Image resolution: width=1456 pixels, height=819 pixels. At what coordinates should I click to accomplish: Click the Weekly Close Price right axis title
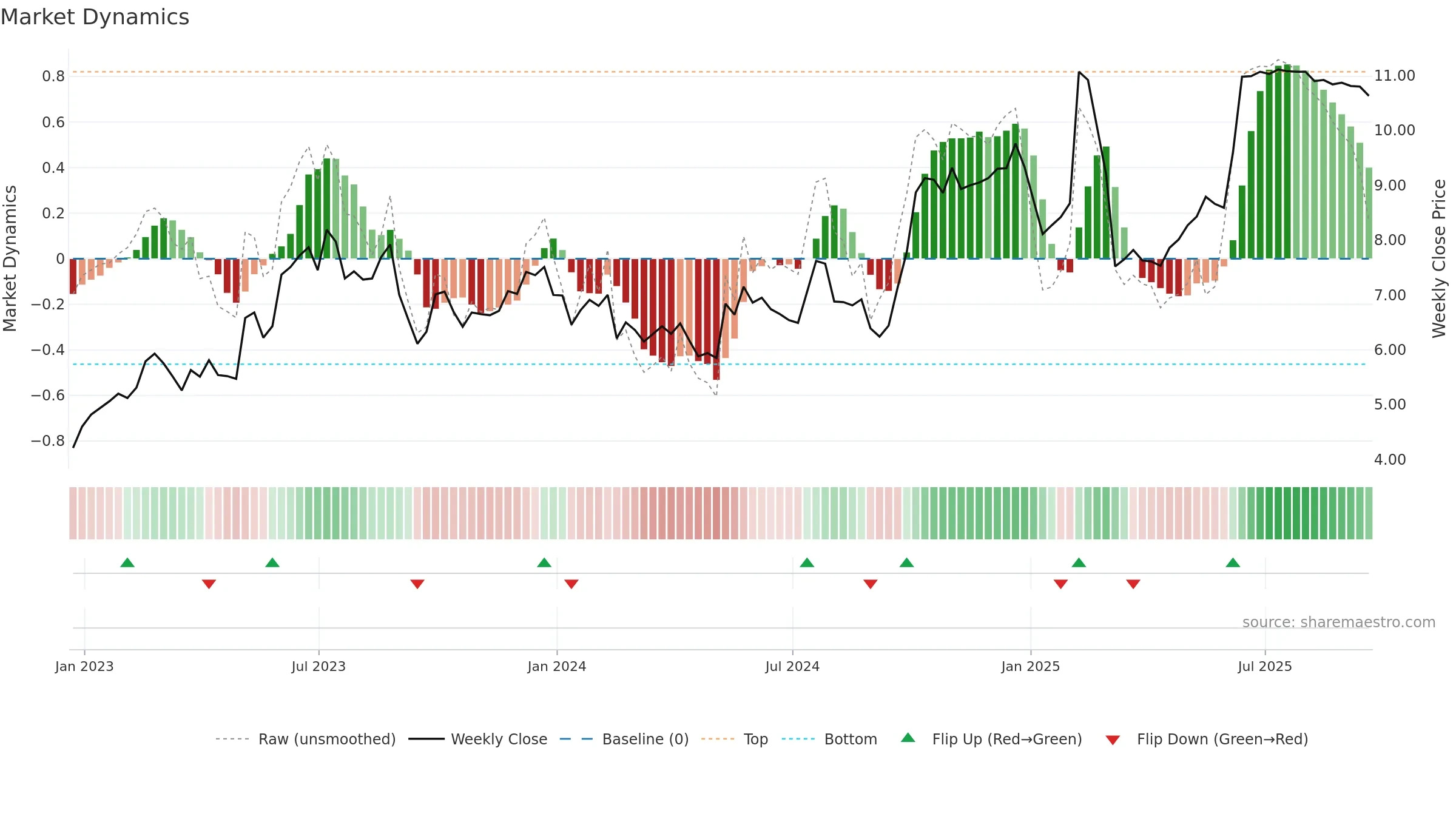point(1439,258)
